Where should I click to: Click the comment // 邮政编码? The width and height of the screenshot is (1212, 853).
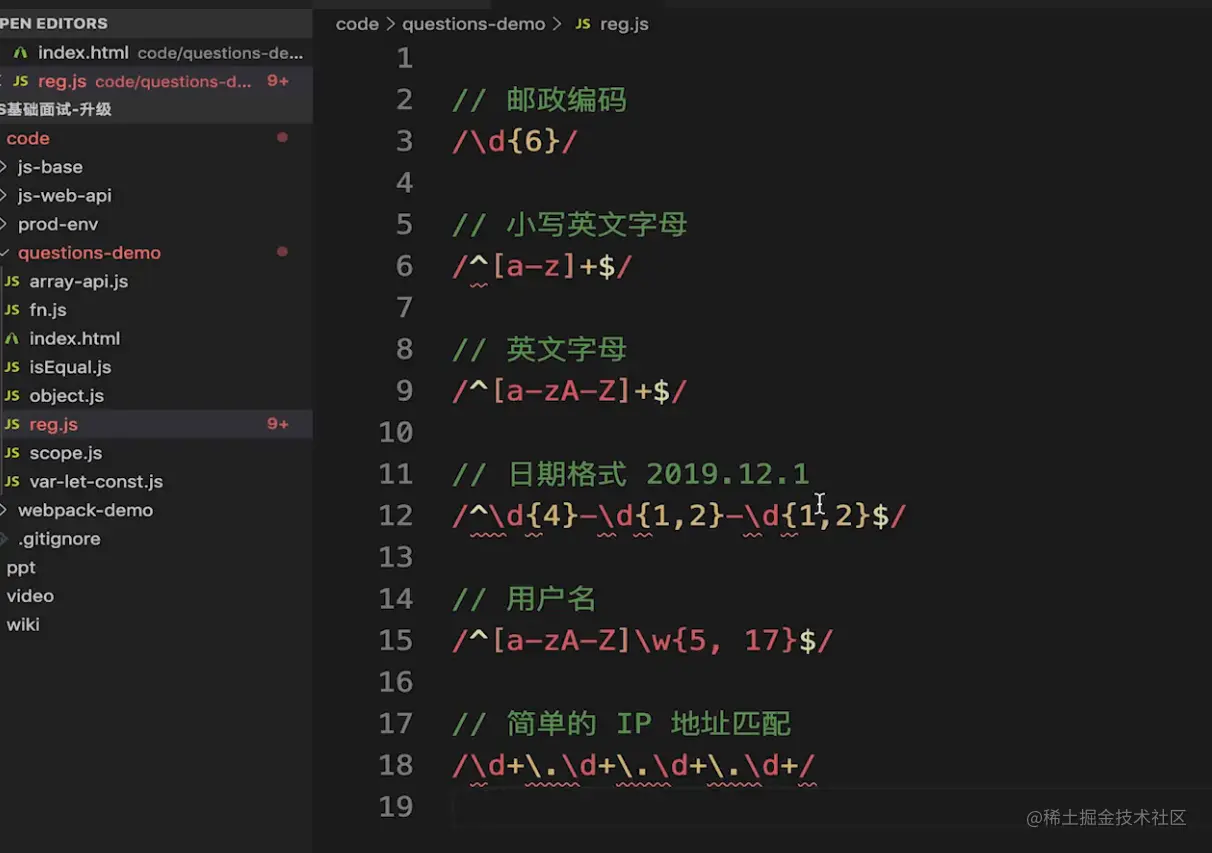pyautogui.click(x=539, y=100)
